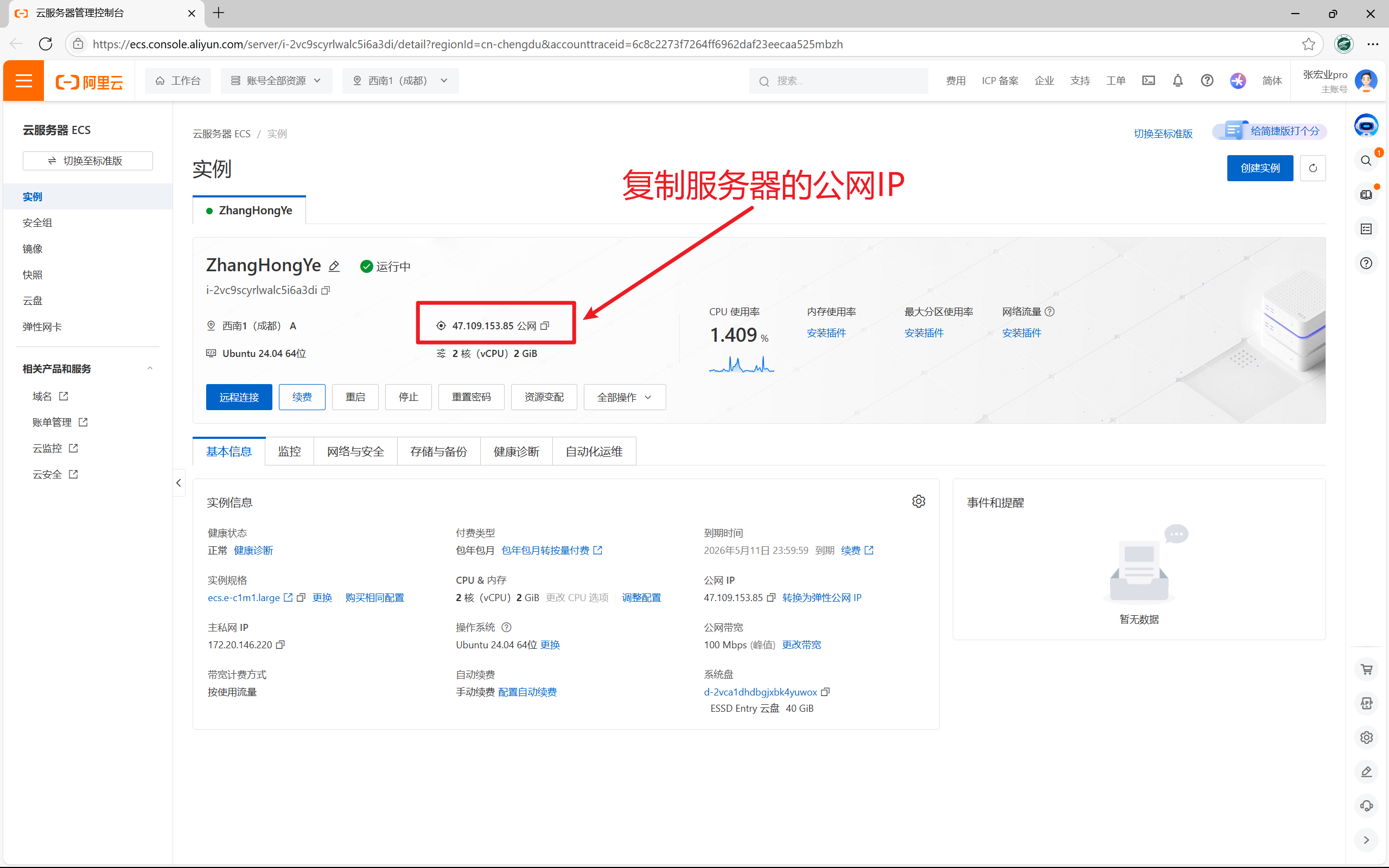Open the instance info settings gear
This screenshot has height=868, width=1389.
point(919,501)
